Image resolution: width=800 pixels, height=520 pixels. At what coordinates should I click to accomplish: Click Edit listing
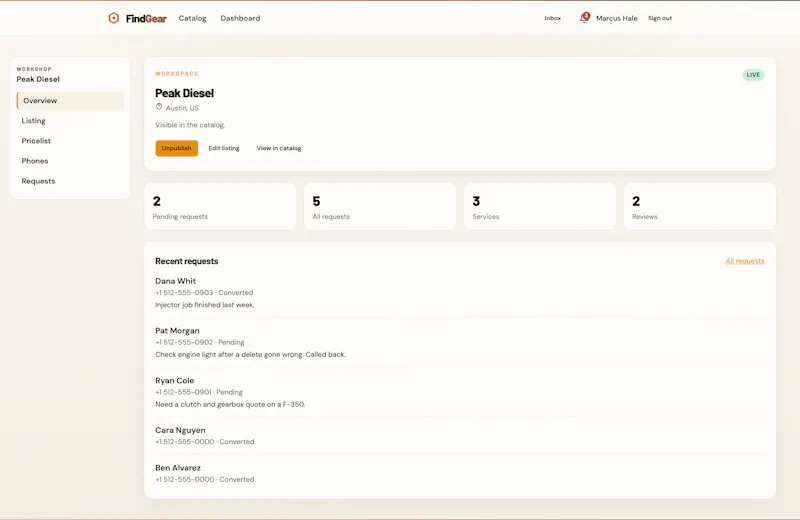224,148
